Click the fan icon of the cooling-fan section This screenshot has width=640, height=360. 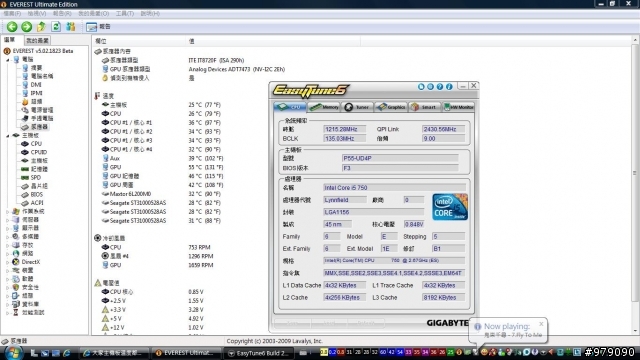(x=98, y=238)
